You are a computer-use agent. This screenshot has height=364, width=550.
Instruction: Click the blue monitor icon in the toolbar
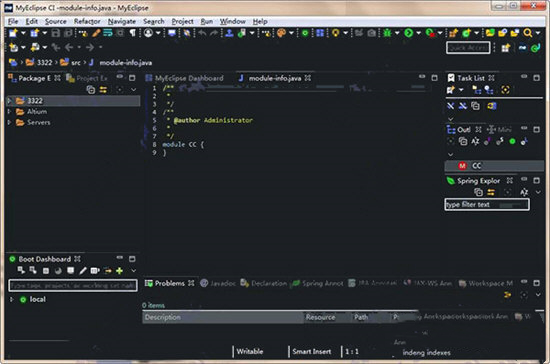[x=172, y=33]
